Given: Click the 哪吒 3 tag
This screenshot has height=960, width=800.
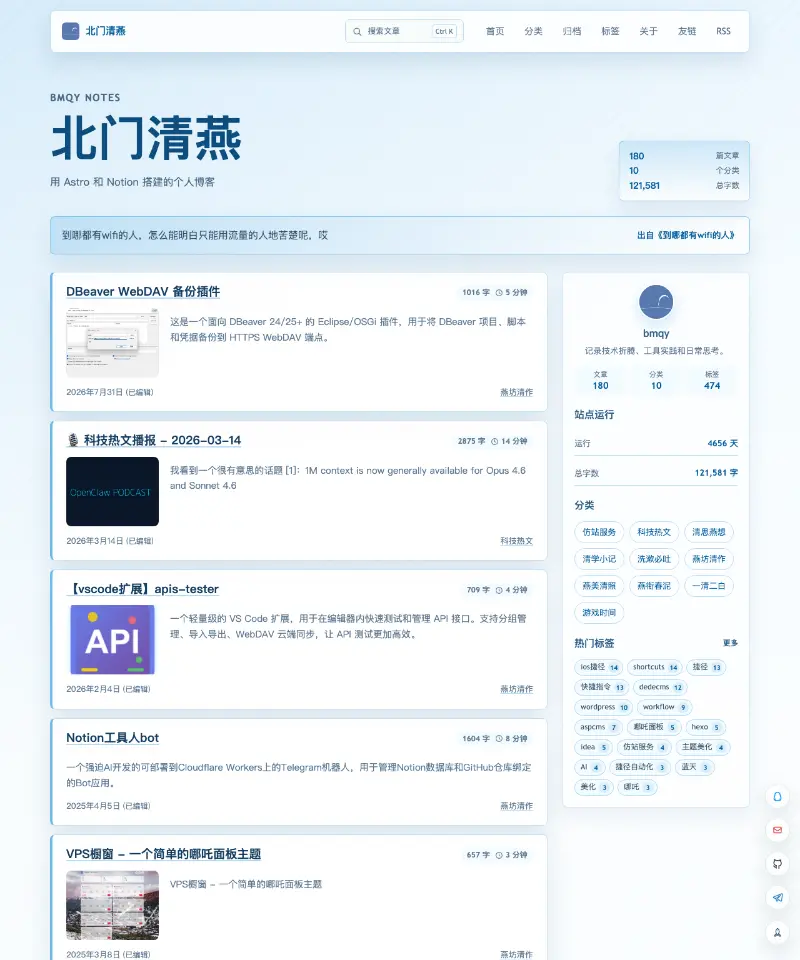Looking at the screenshot, I should click(637, 787).
